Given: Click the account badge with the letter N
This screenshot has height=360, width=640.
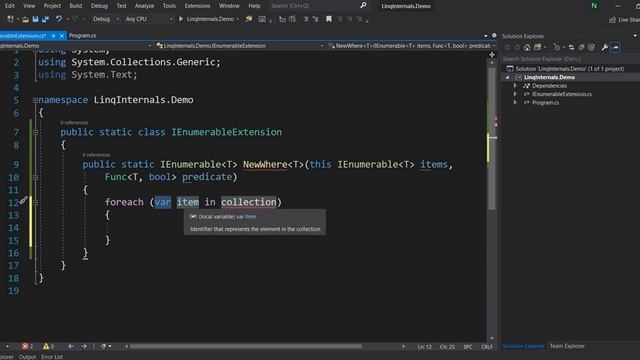Looking at the screenshot, I should point(594,6).
